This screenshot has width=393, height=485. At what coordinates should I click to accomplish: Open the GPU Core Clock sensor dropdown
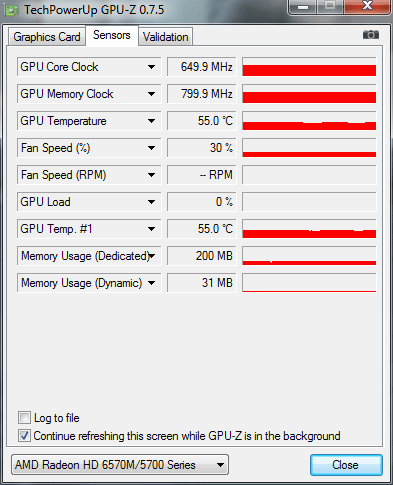tap(151, 67)
